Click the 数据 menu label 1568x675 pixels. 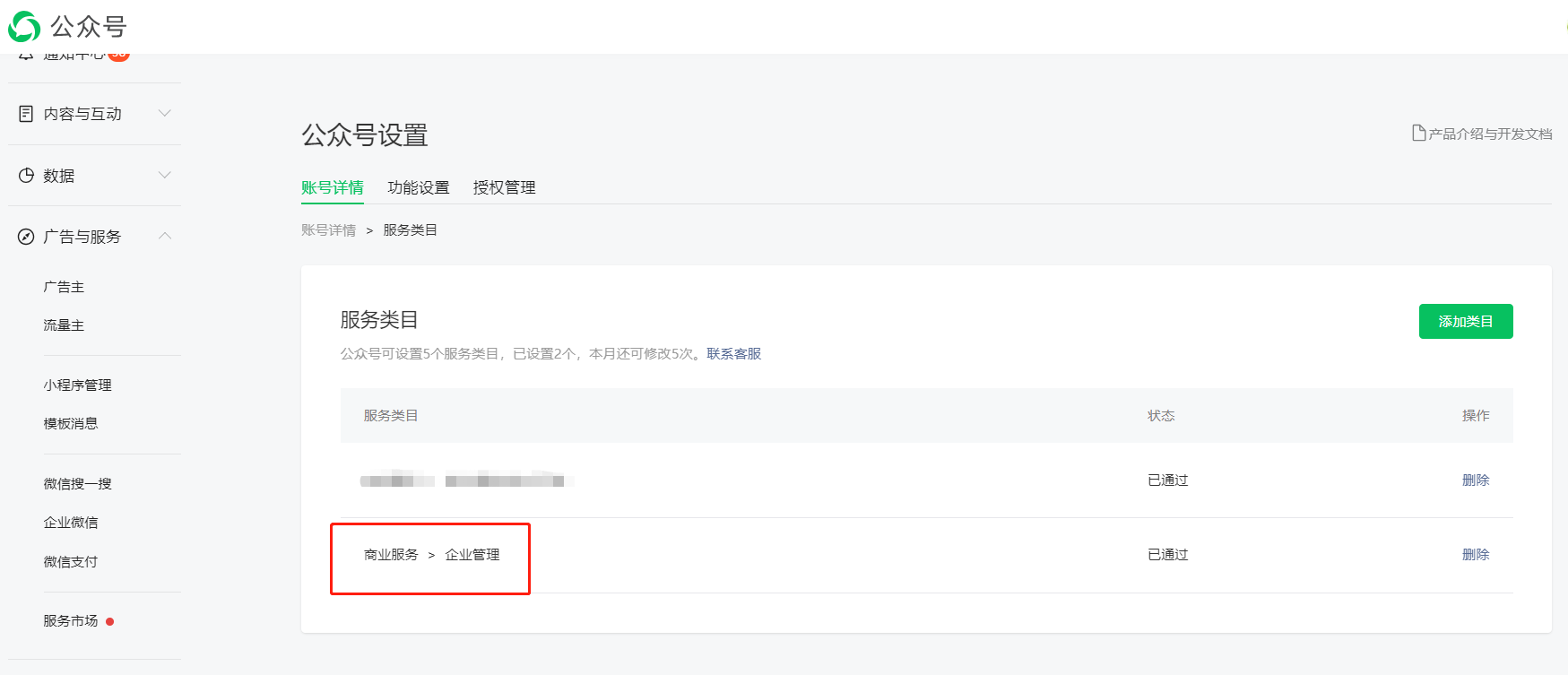(x=59, y=176)
